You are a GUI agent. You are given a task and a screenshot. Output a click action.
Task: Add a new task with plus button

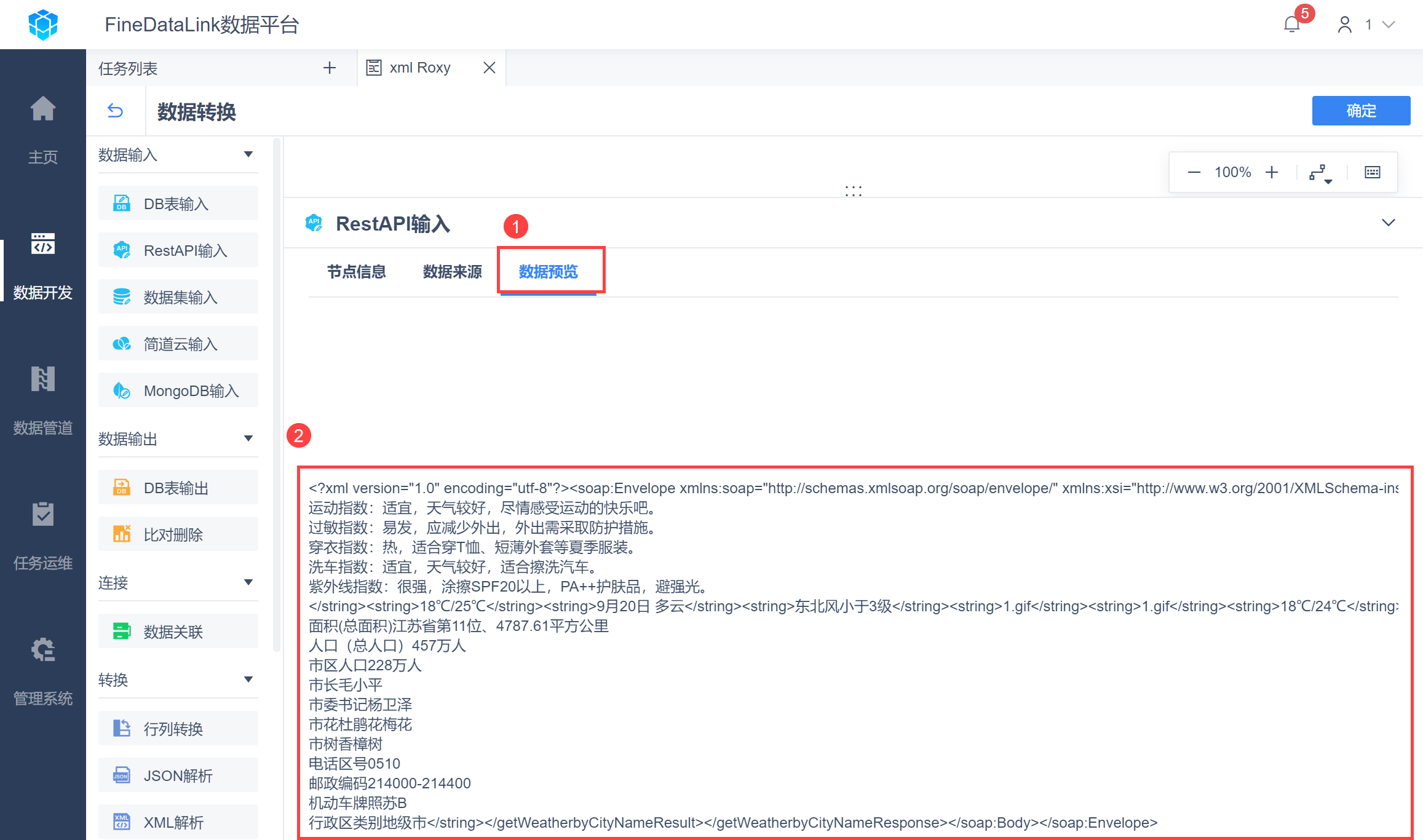(x=330, y=68)
